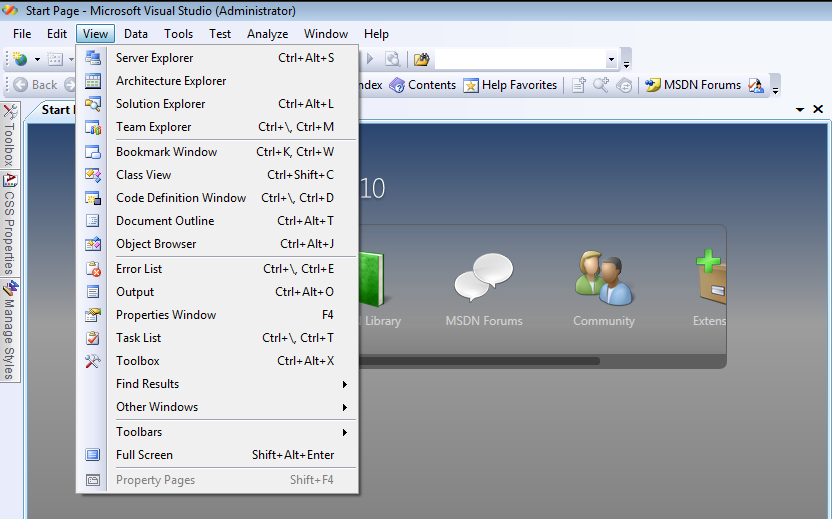This screenshot has width=832, height=519.
Task: Click the Solution Explorer menu icon
Action: [93, 104]
